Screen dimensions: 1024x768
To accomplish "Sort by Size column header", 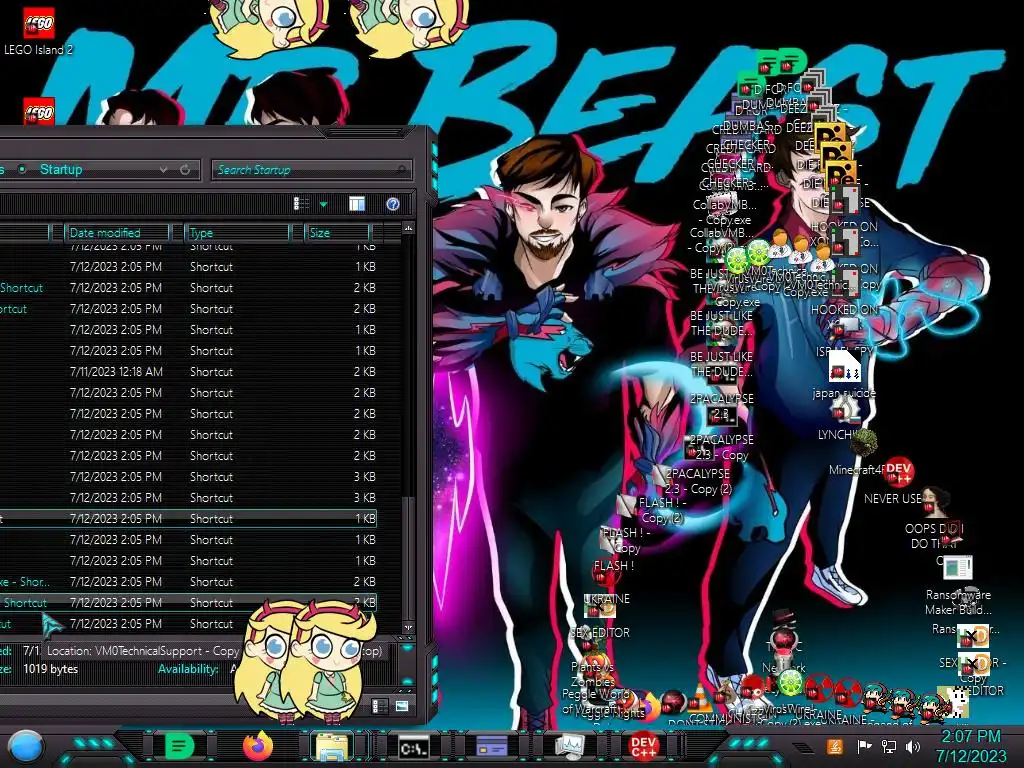I will click(337, 232).
